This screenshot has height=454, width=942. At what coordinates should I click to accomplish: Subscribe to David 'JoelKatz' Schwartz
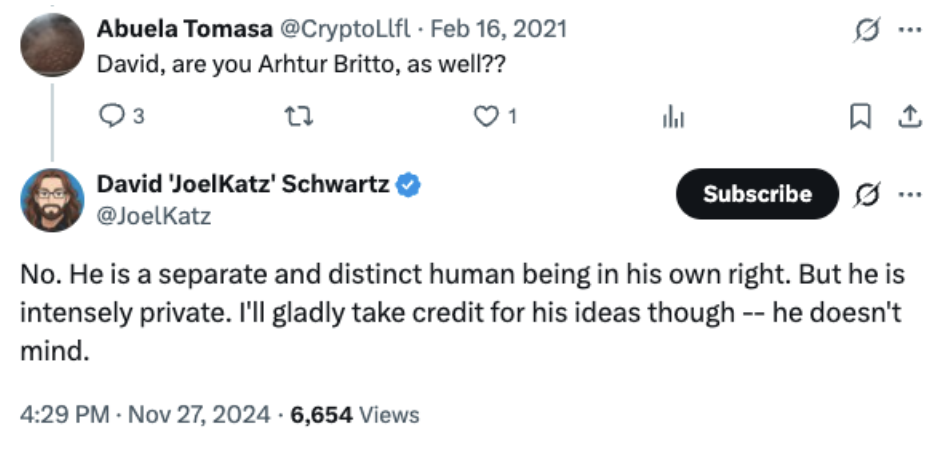(x=757, y=194)
